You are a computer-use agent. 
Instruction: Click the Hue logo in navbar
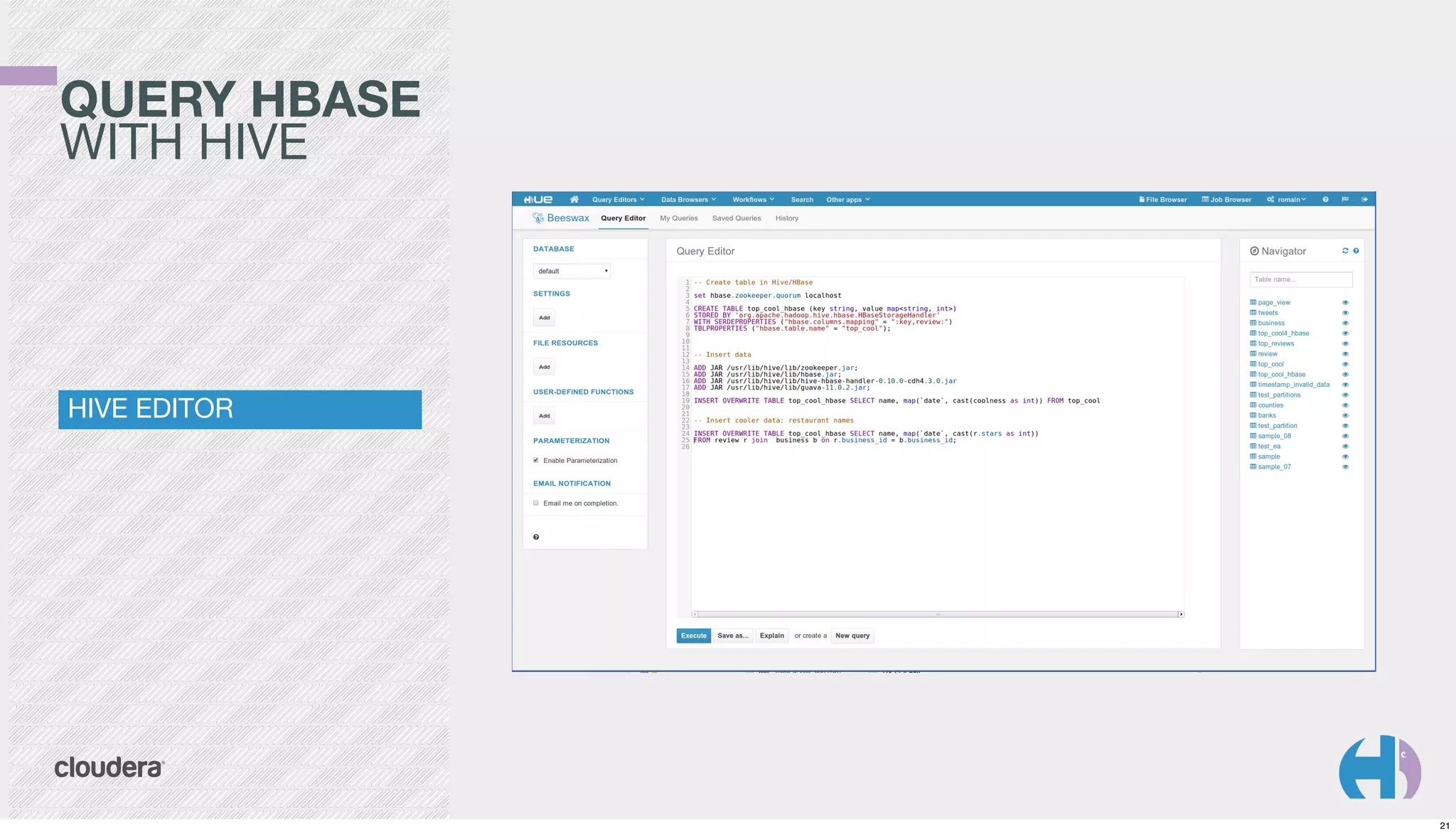538,200
